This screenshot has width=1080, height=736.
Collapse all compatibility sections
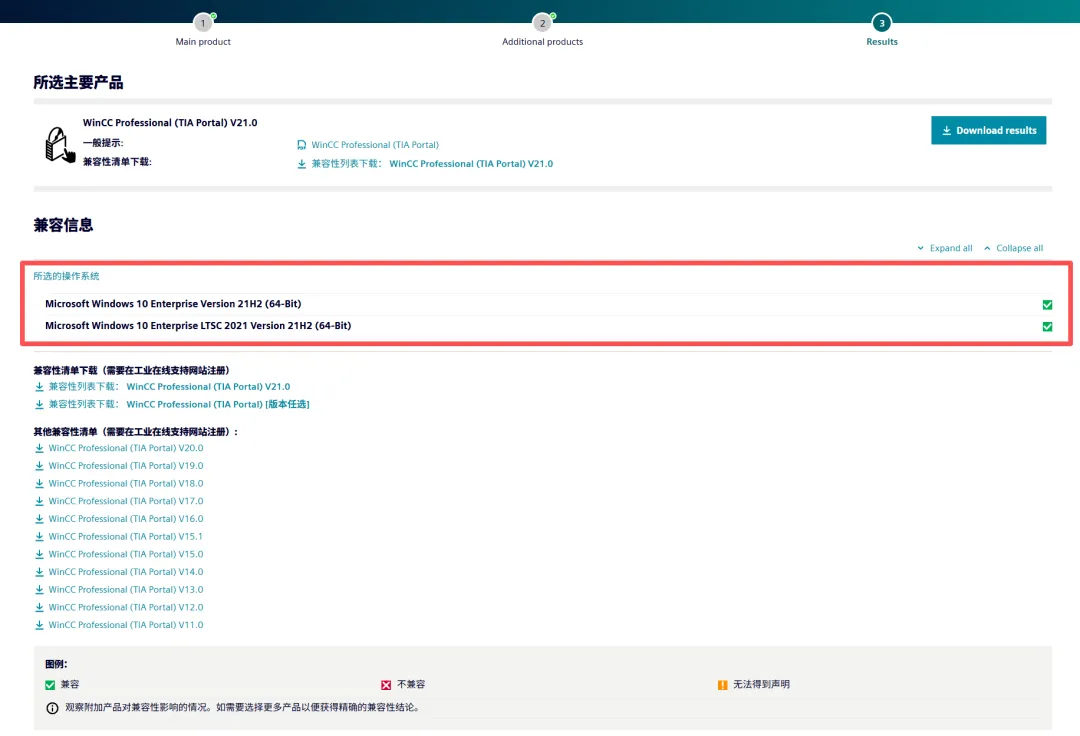[x=1013, y=248]
